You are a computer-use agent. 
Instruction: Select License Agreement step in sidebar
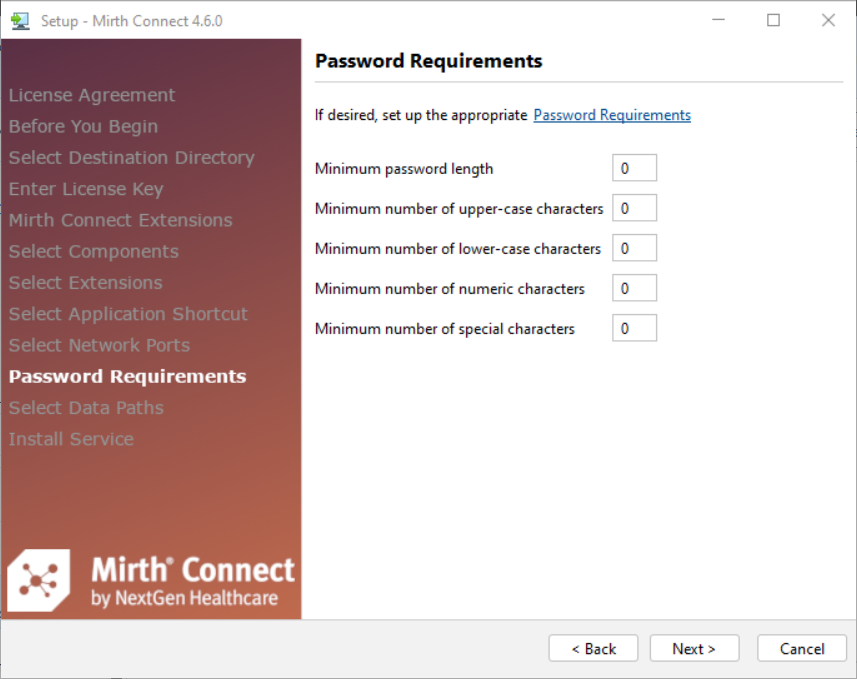[x=92, y=95]
